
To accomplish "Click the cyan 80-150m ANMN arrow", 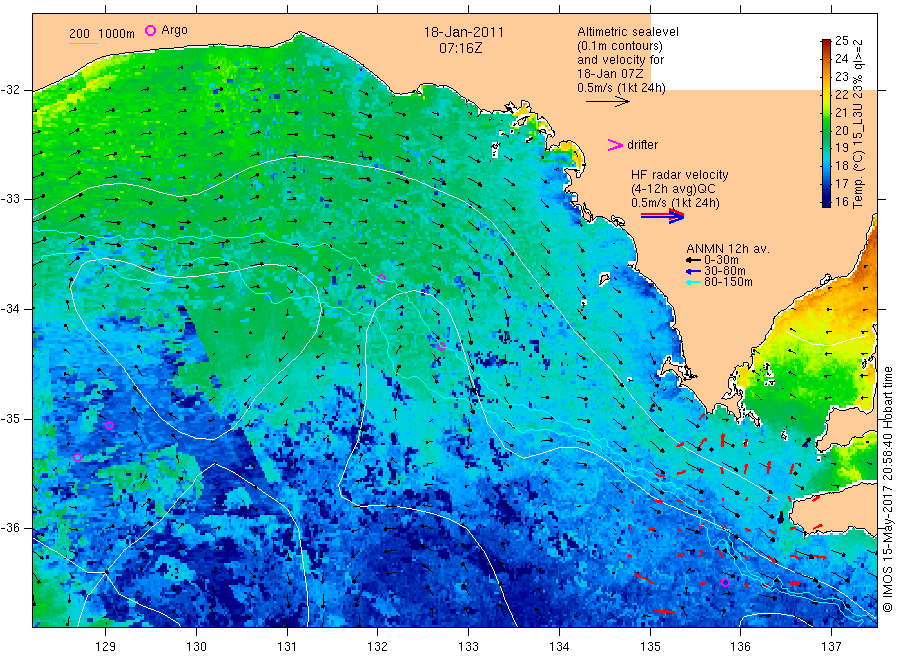I will pyautogui.click(x=693, y=282).
